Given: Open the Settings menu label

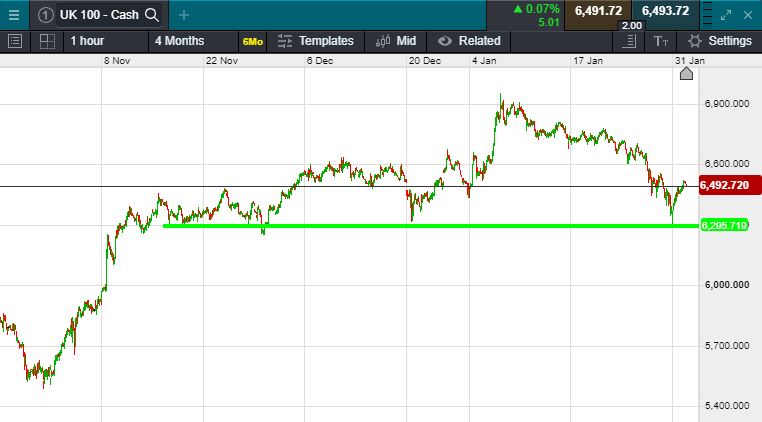Looking at the screenshot, I should click(730, 41).
